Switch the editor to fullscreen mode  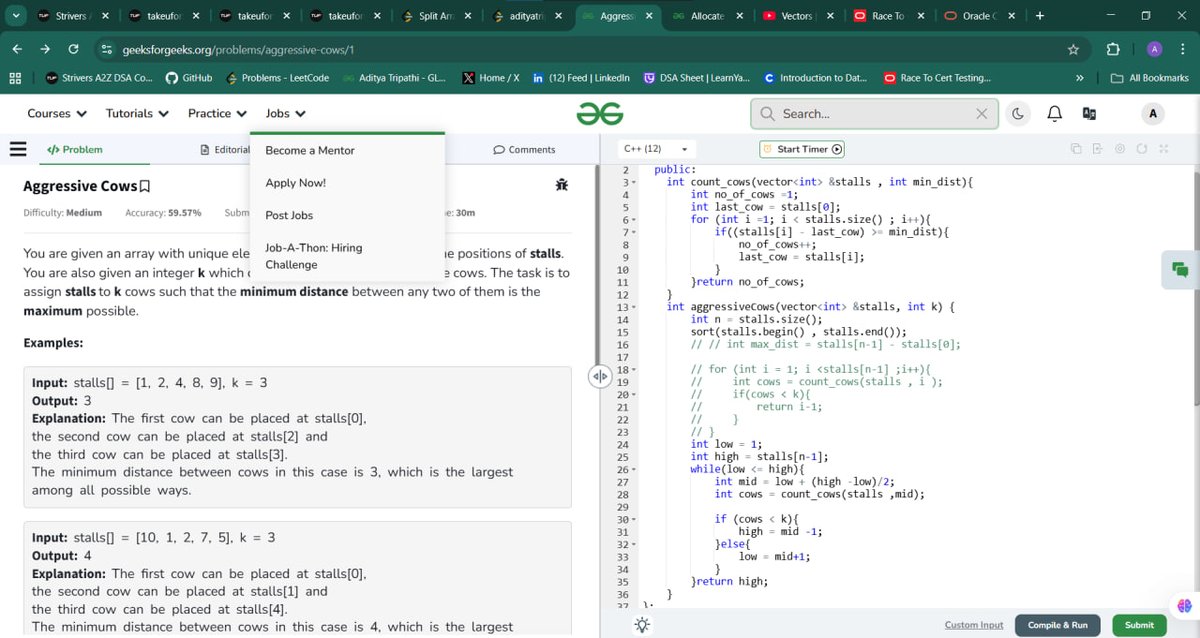[1163, 149]
